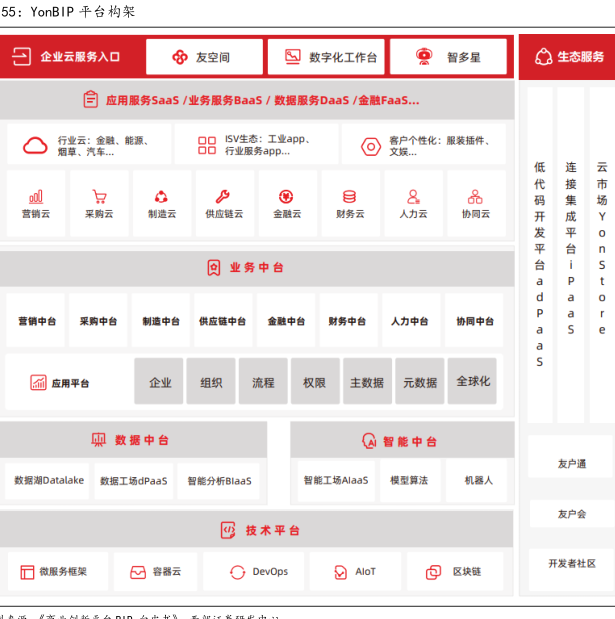The image size is (615, 619).
Task: Click the hexagon icon for 客户个性化
Action: 371,147
